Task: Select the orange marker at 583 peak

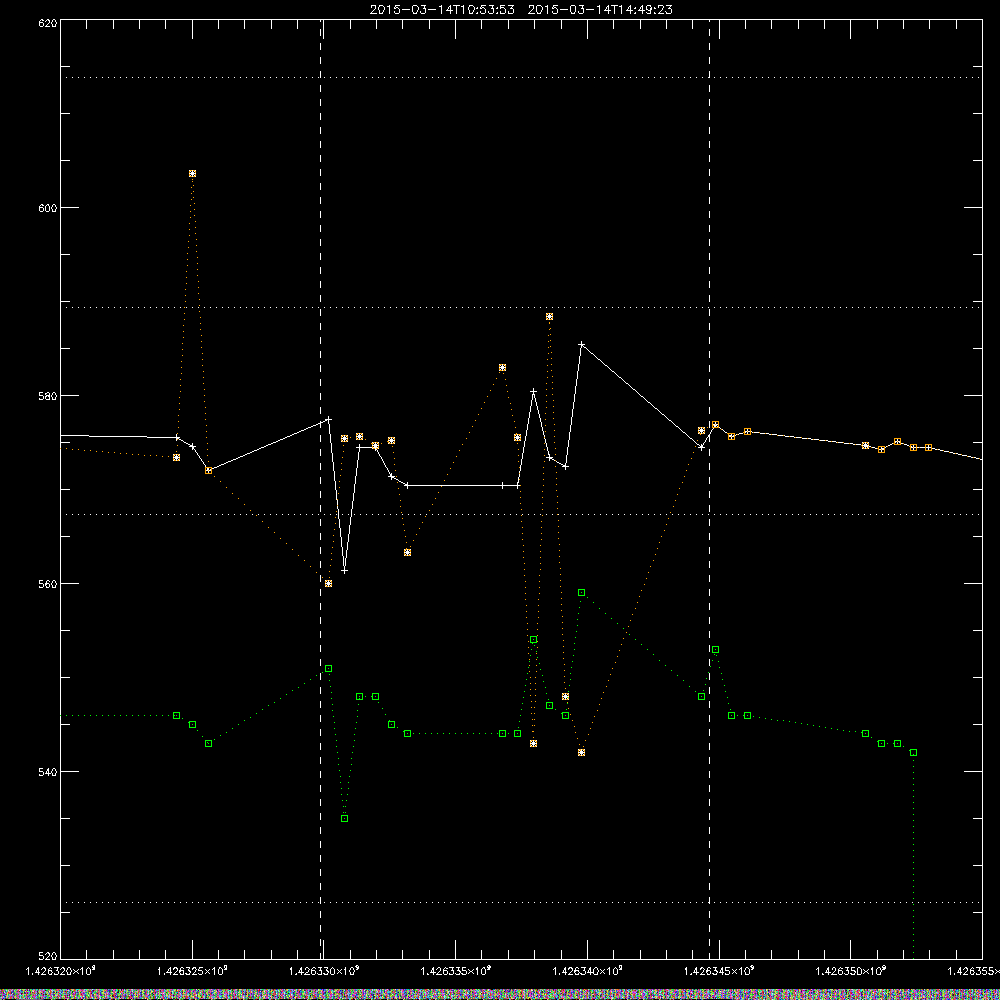Action: [x=503, y=368]
